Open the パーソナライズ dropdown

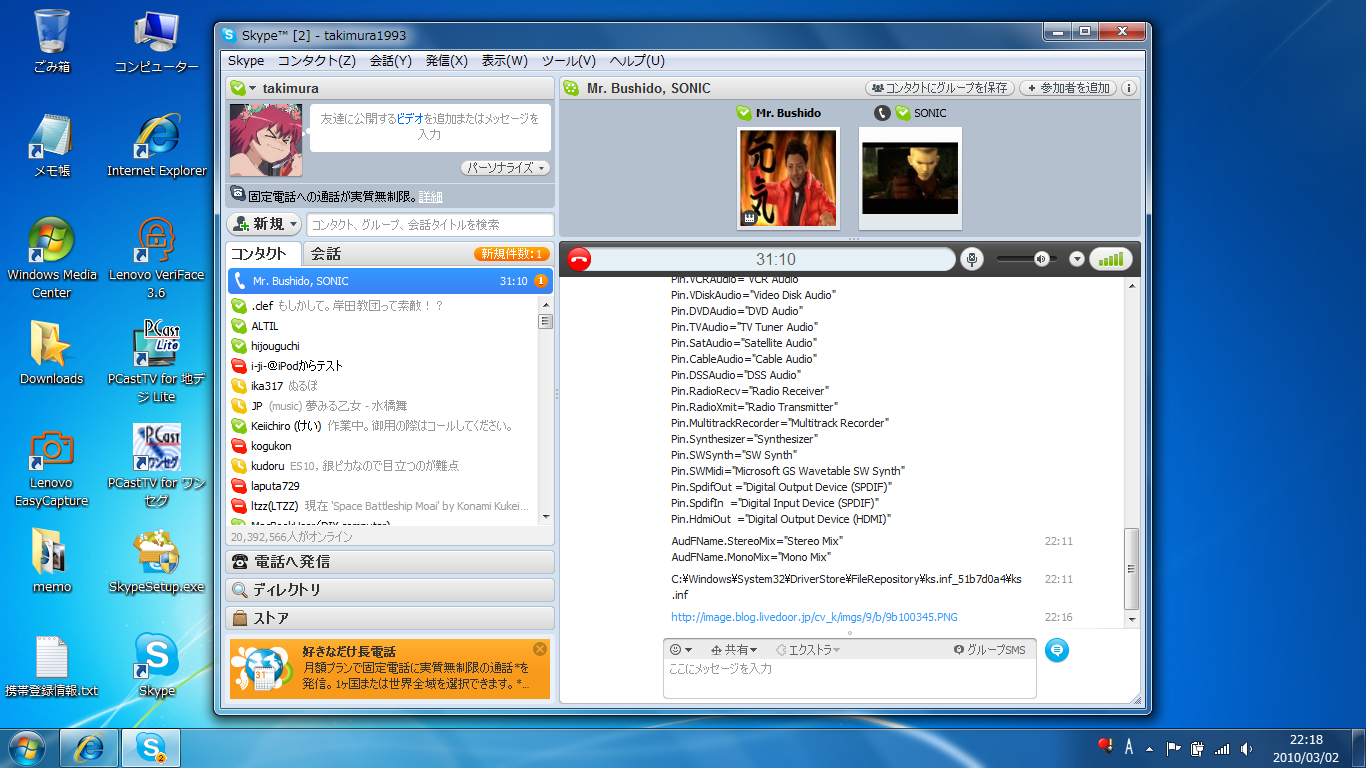(x=506, y=168)
